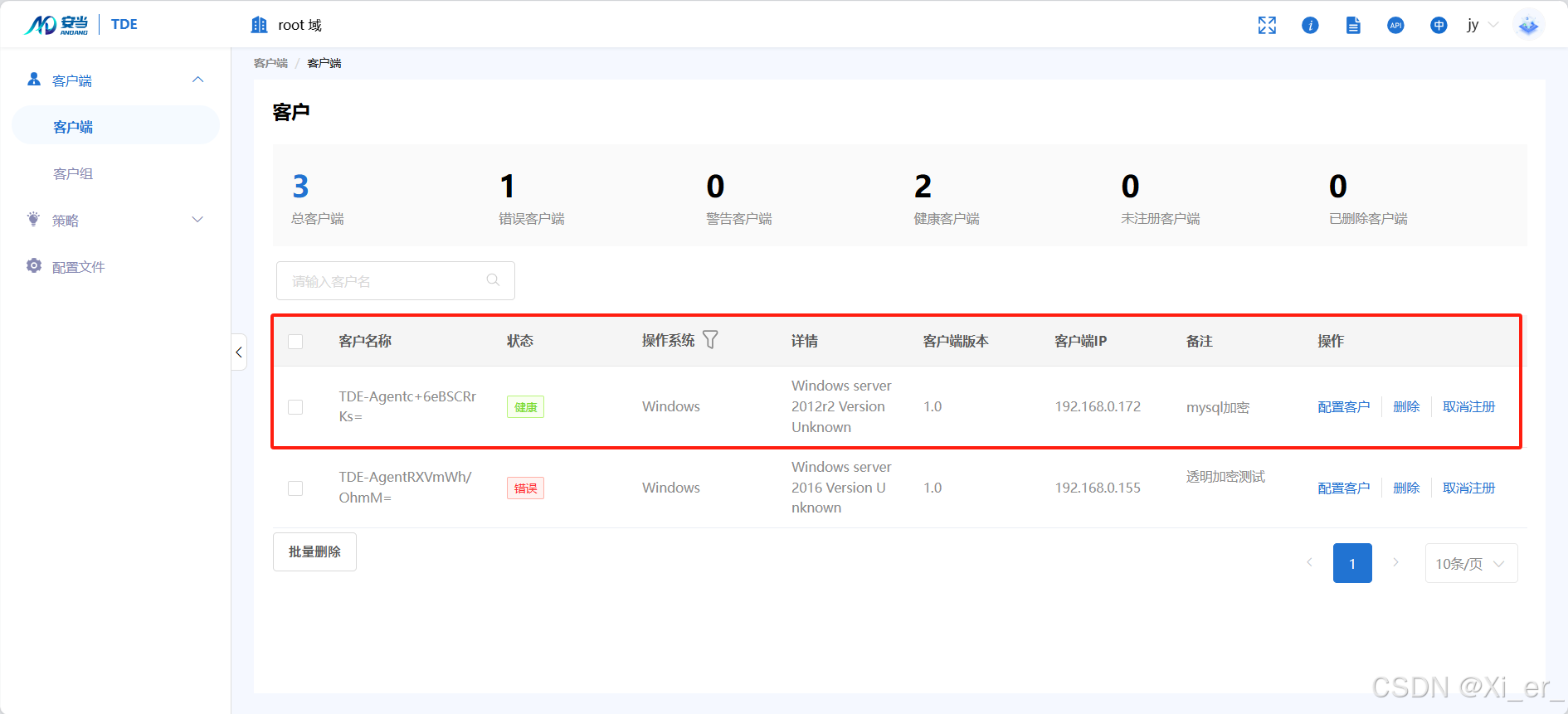This screenshot has height=714, width=1568.
Task: Click the 状态 column header
Action: 520,341
